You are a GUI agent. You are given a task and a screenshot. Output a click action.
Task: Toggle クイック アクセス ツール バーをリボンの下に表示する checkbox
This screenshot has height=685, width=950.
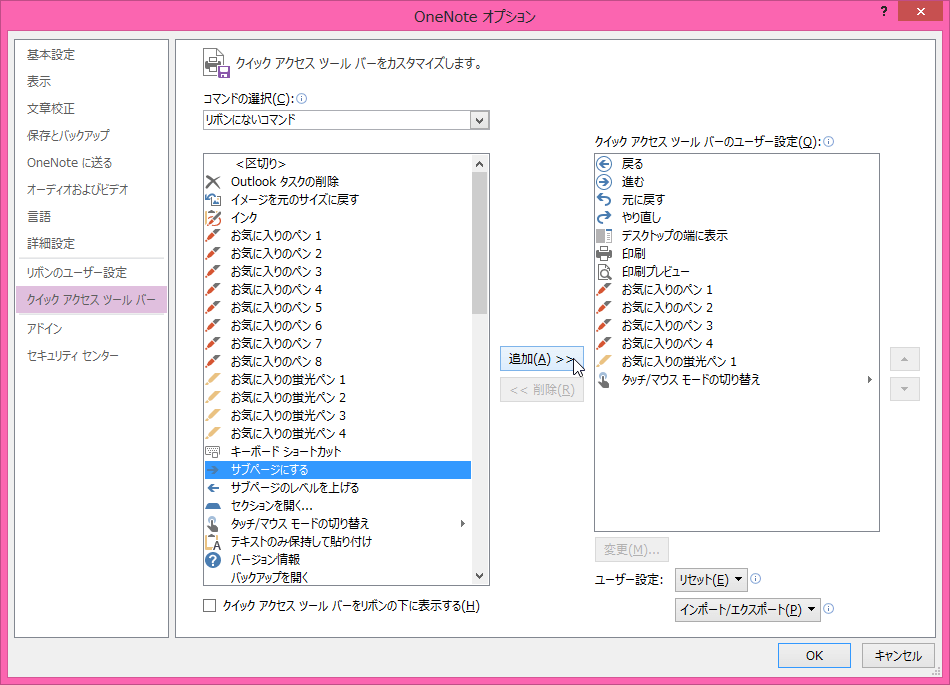tap(210, 606)
